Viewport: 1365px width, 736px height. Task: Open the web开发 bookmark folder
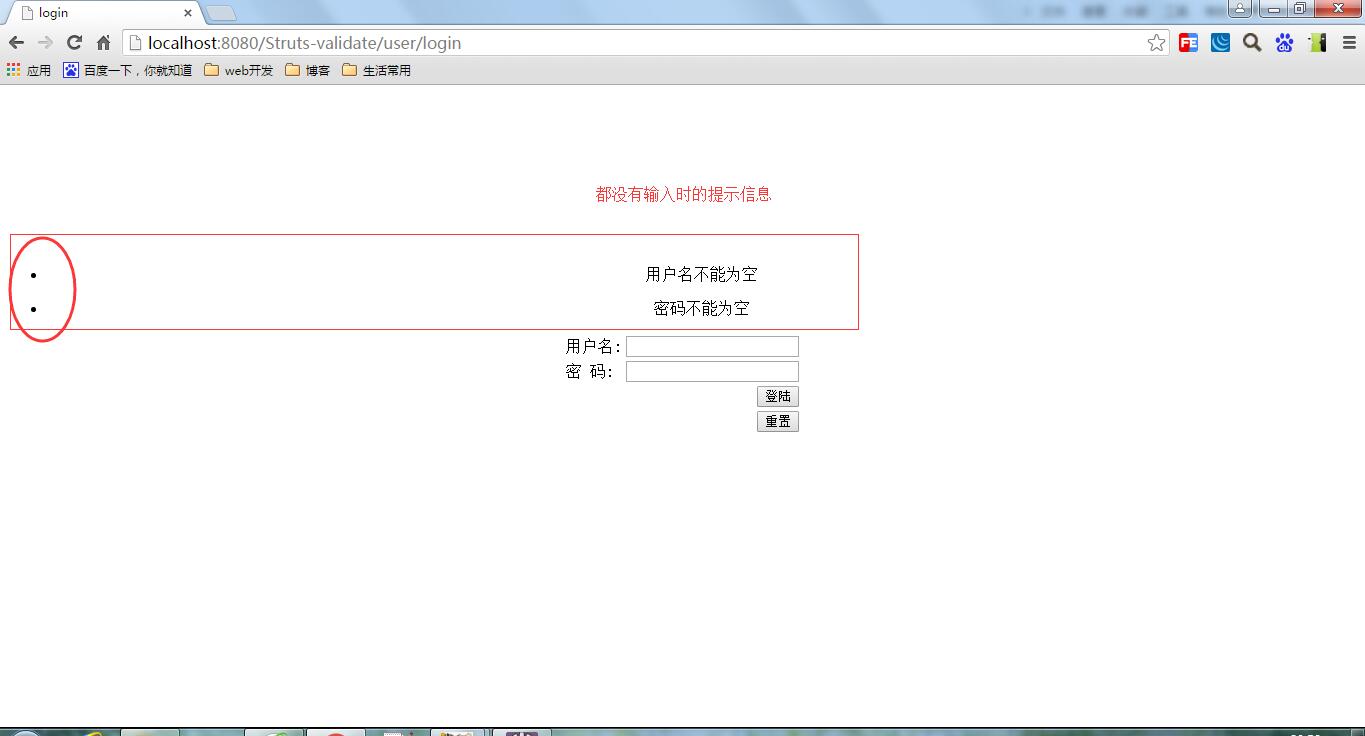pos(239,70)
